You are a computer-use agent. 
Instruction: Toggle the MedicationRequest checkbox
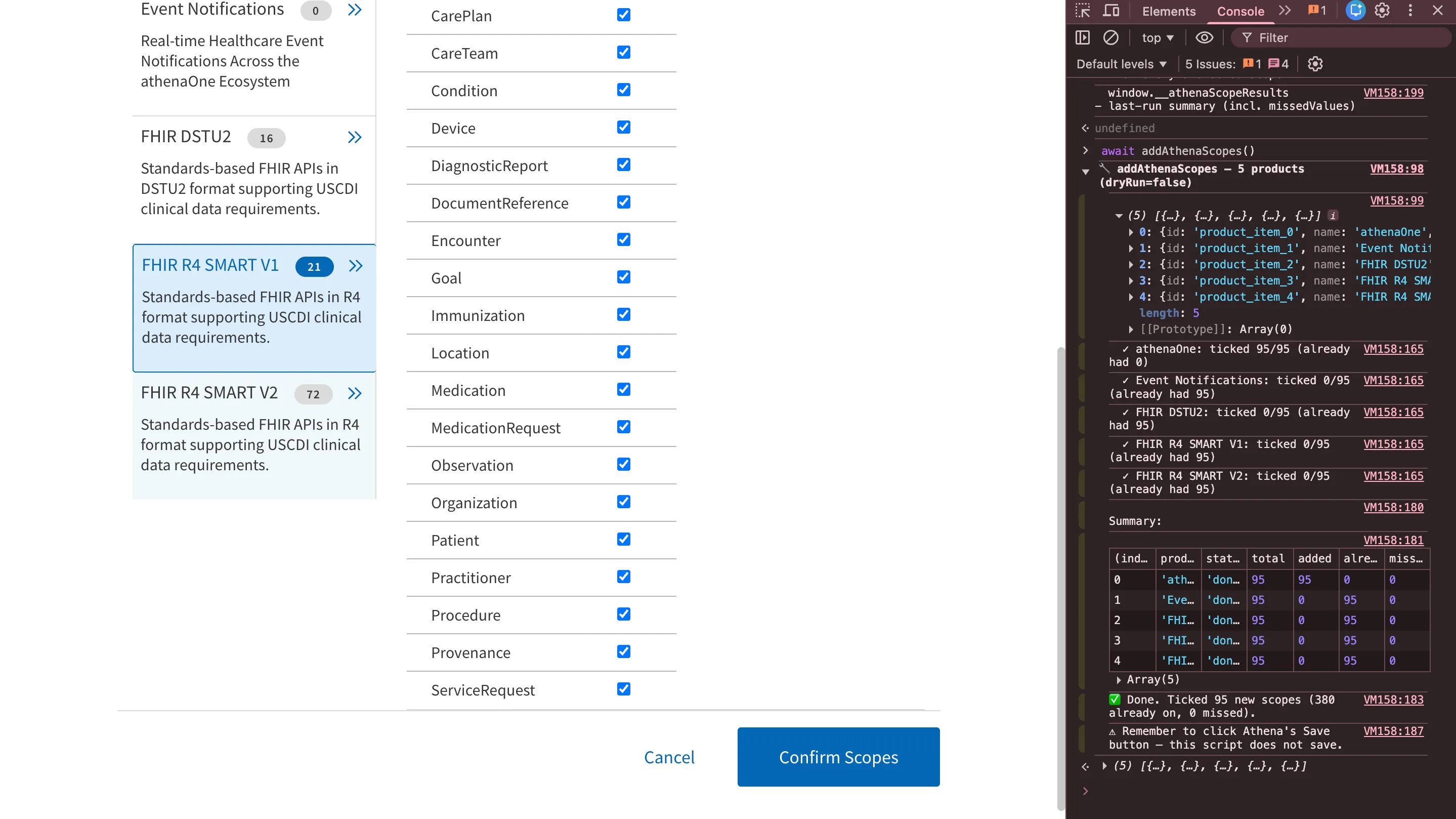tap(623, 427)
